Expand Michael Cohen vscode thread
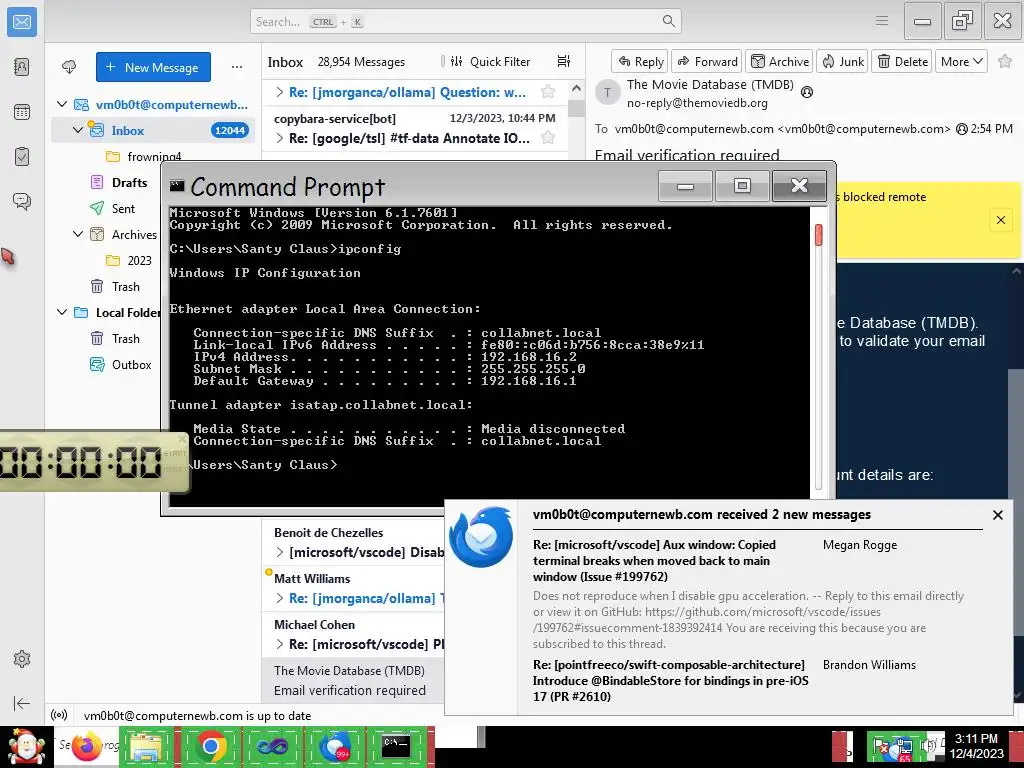1024x768 pixels. tap(280, 644)
